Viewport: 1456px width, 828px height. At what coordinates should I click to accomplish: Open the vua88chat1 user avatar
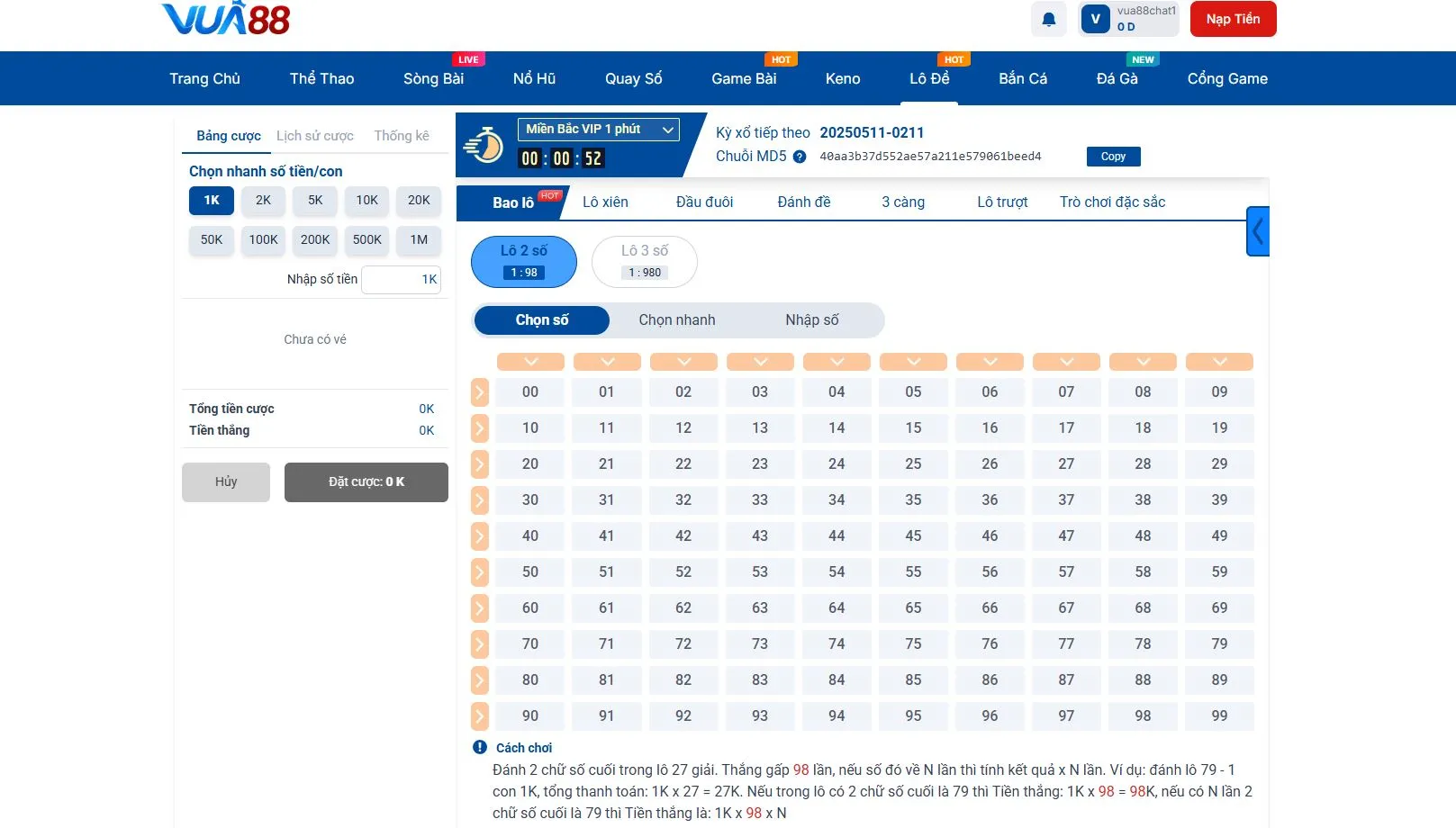click(1095, 18)
